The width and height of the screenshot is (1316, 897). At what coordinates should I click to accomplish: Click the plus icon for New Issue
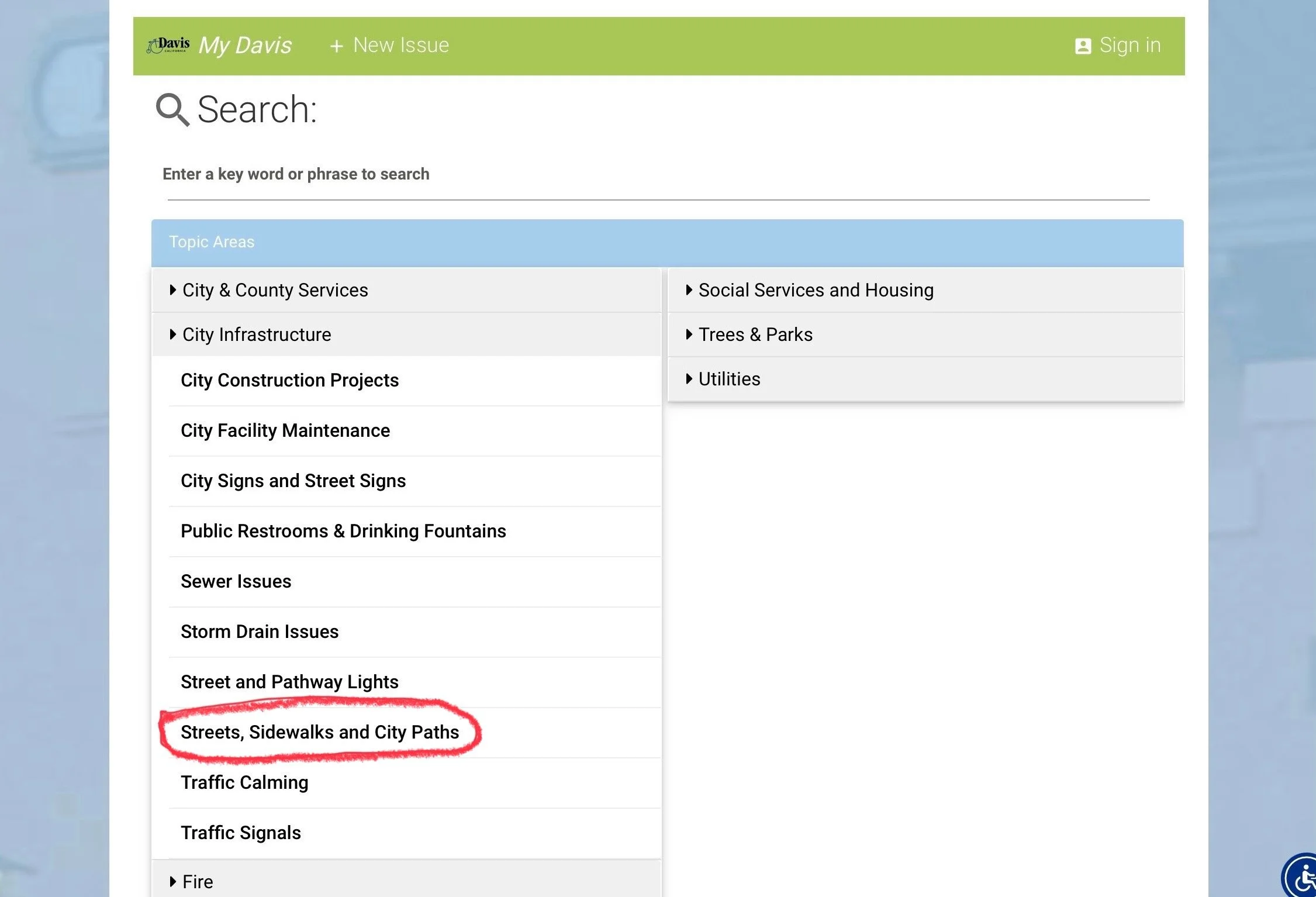(336, 46)
